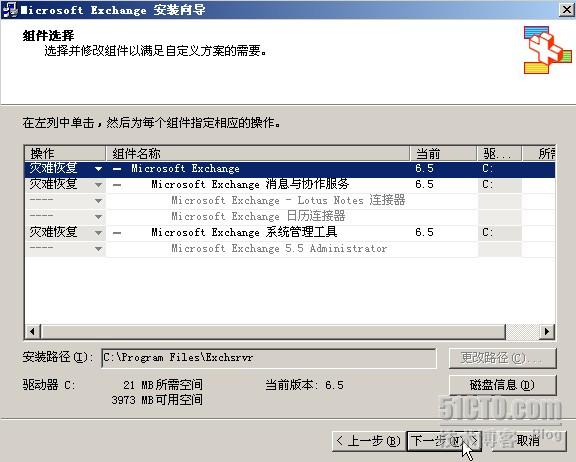Open action dropdown for Microsoft Exchange root row
Image resolution: width=576 pixels, height=462 pixels.
(98, 169)
